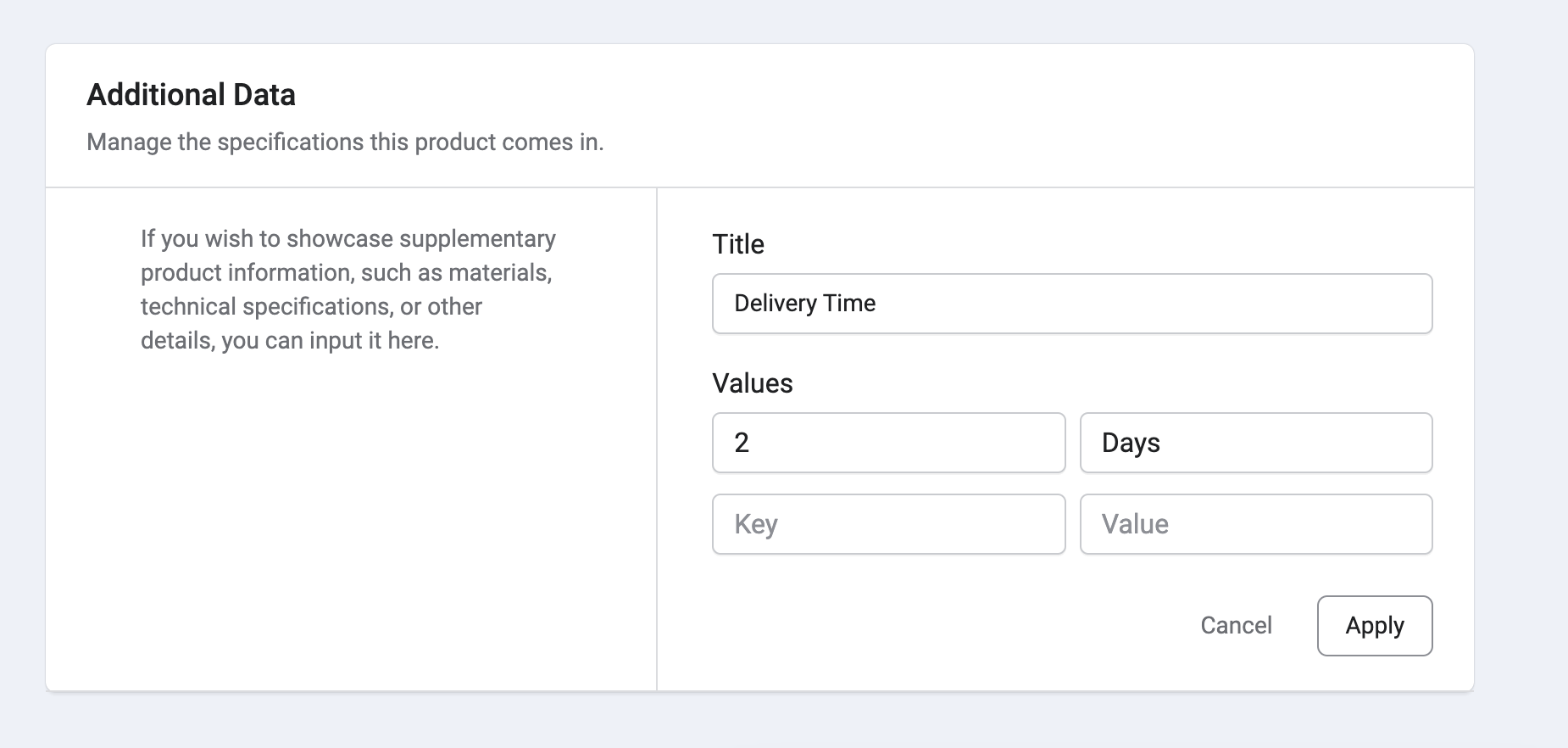Click the 'details, you can input it here' line
This screenshot has width=1568, height=748.
[x=290, y=340]
